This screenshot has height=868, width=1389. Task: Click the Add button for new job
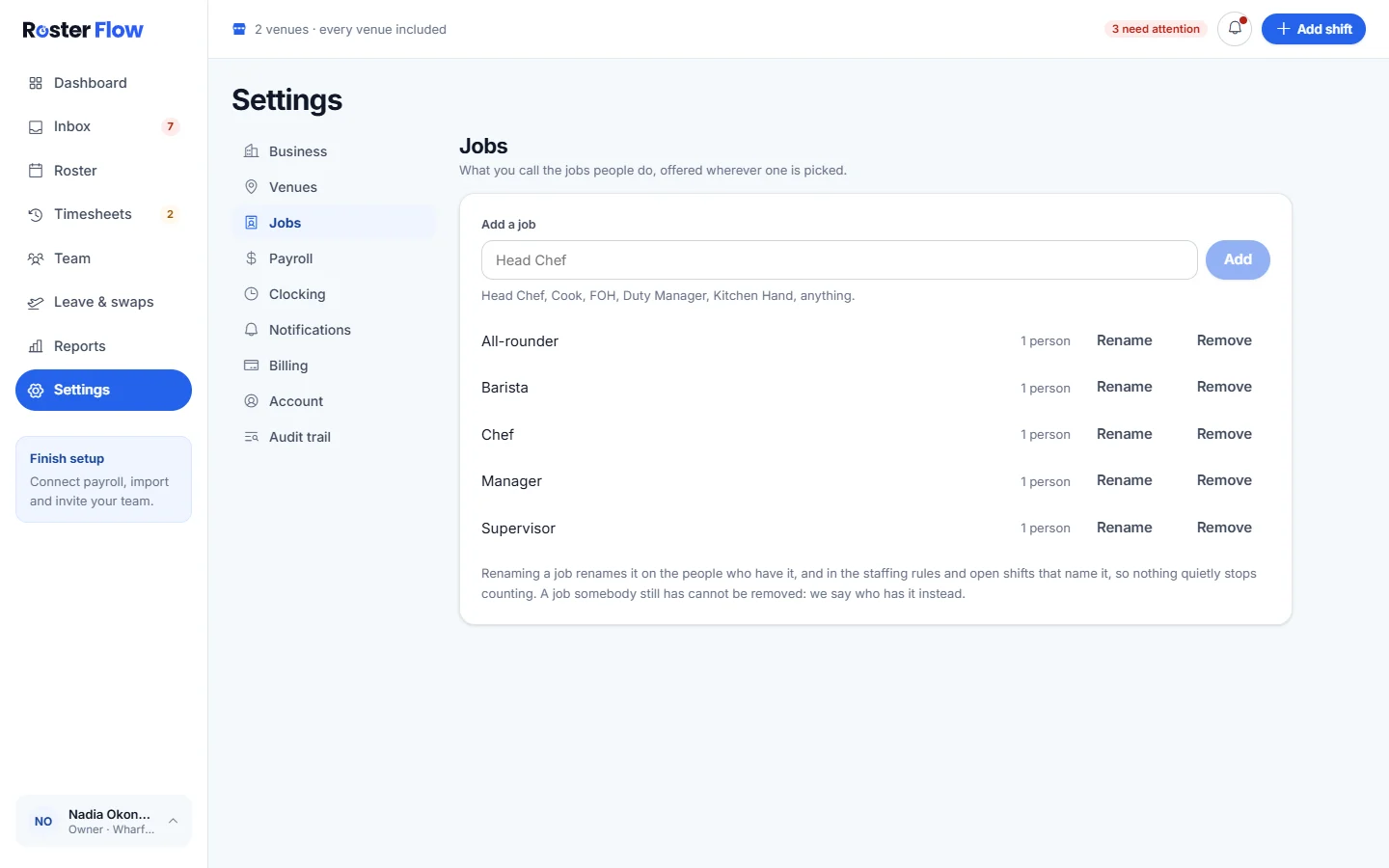coord(1238,259)
